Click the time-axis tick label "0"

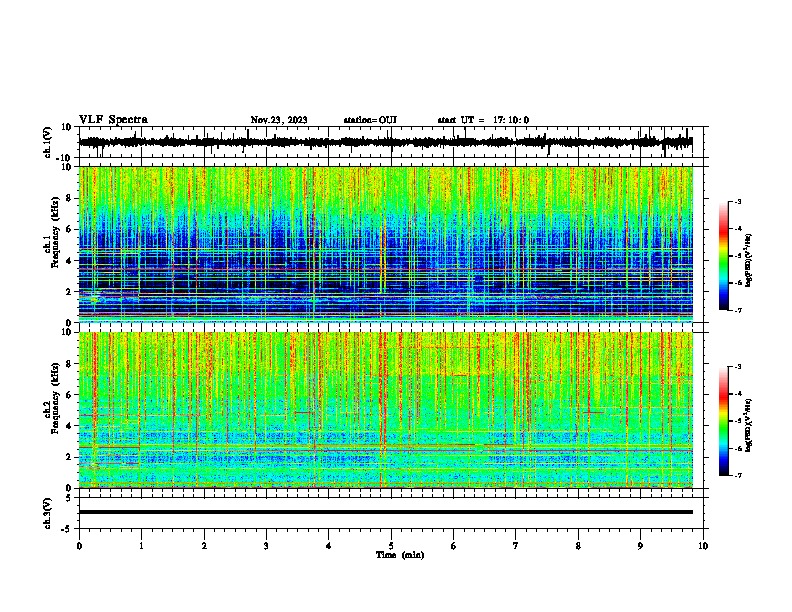coord(79,546)
